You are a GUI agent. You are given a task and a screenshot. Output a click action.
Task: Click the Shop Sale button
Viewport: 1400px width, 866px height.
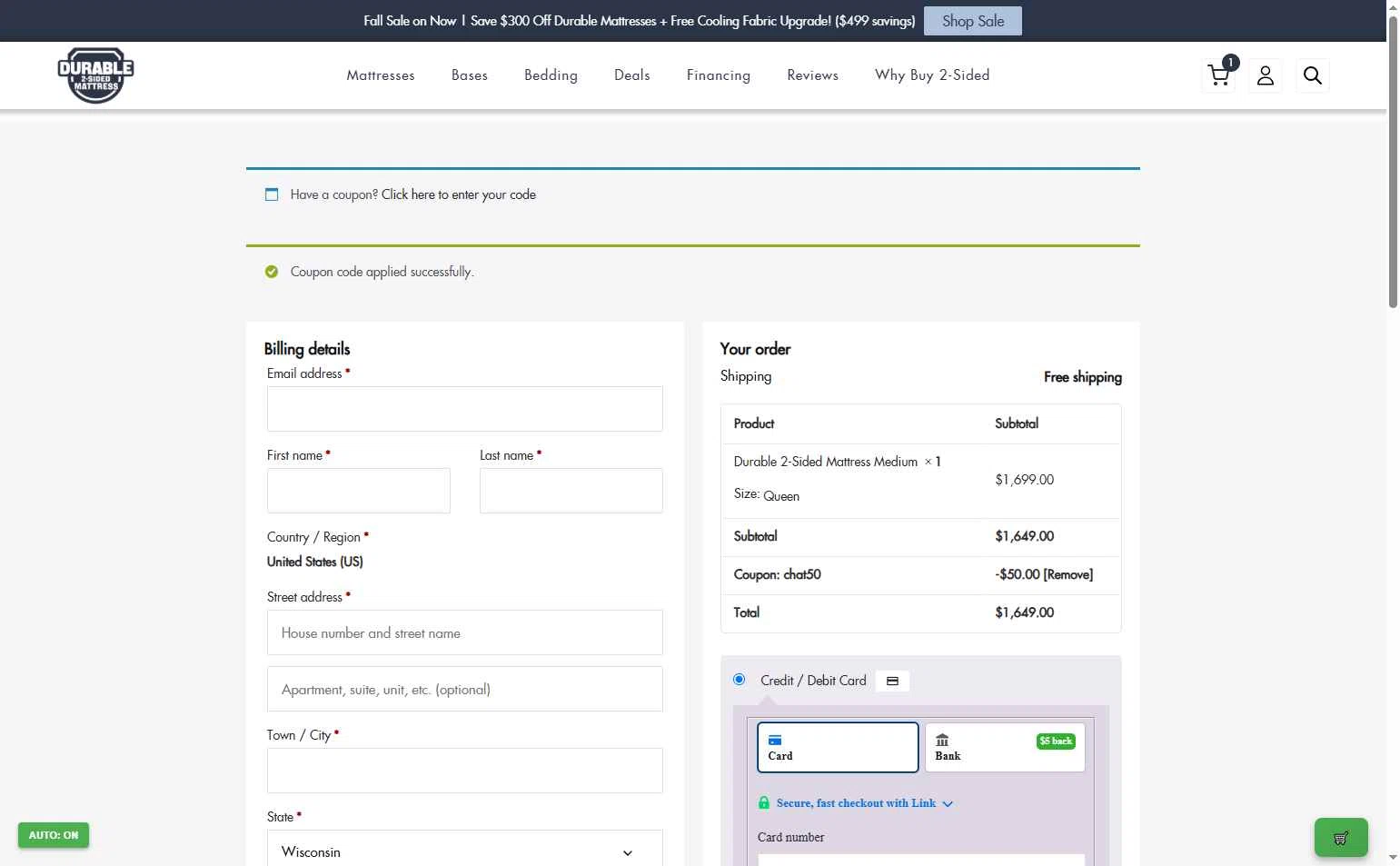click(973, 21)
